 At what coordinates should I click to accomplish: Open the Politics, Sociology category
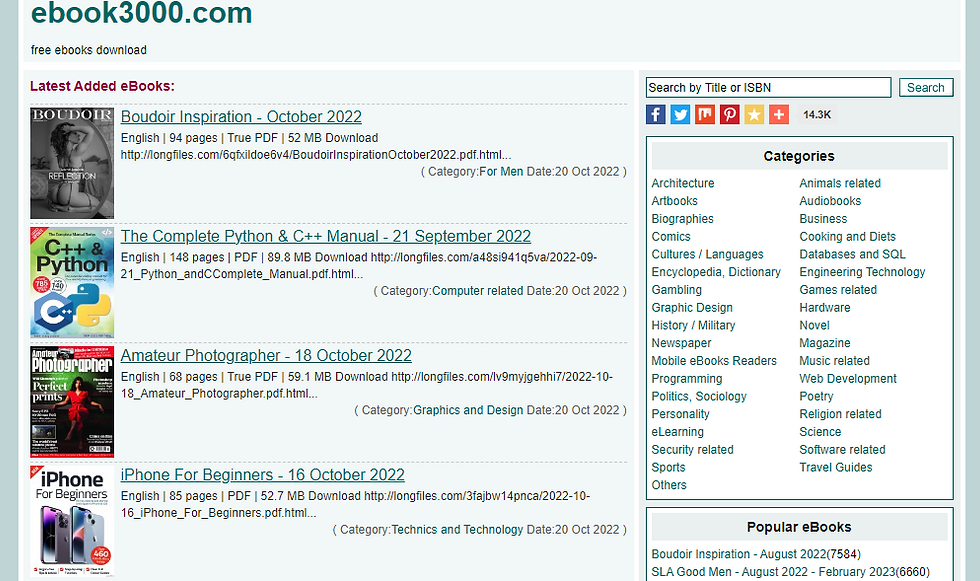tap(699, 396)
